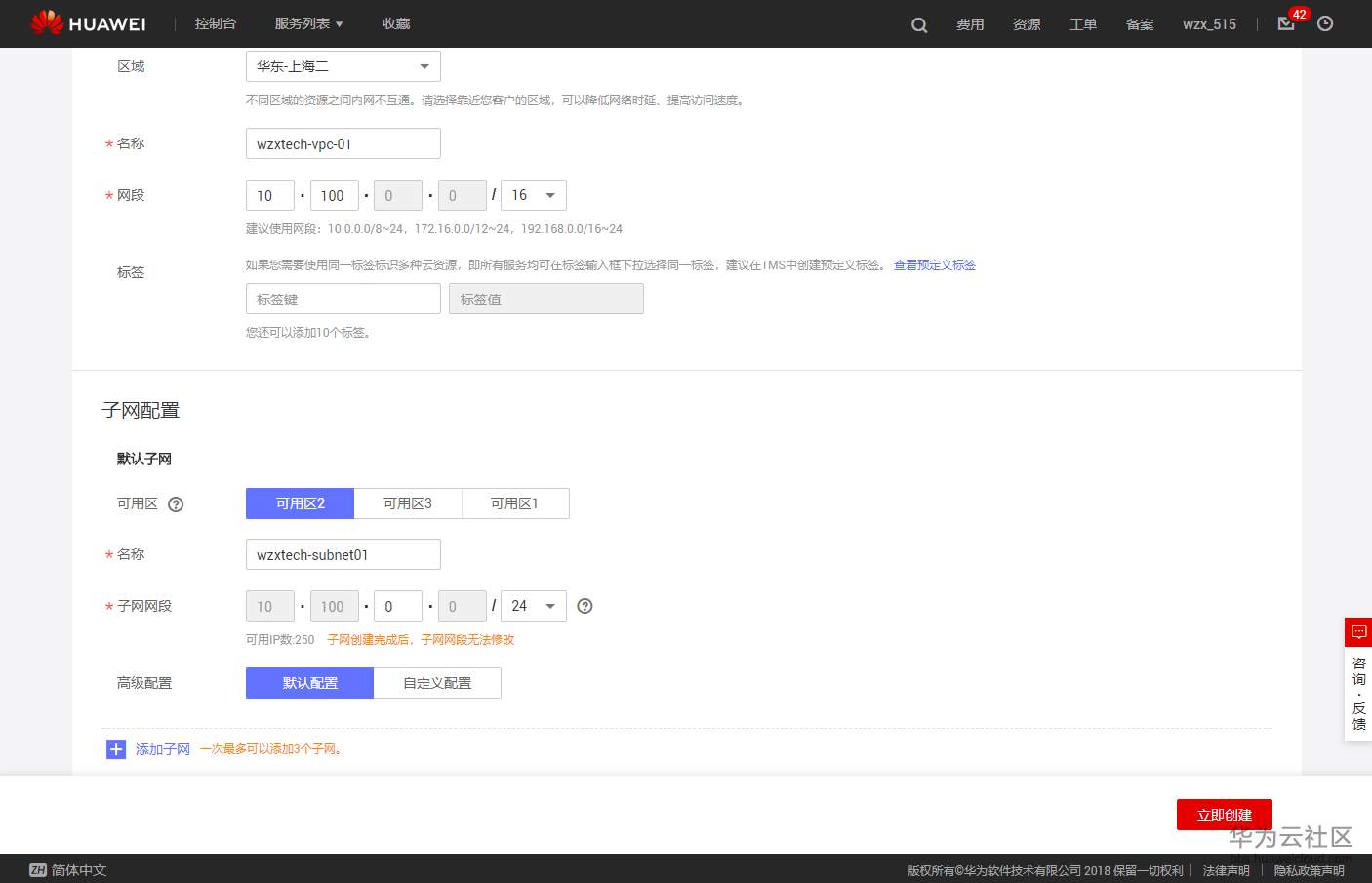Click the clock history icon in top bar
Viewport: 1372px width, 883px height.
click(x=1325, y=24)
